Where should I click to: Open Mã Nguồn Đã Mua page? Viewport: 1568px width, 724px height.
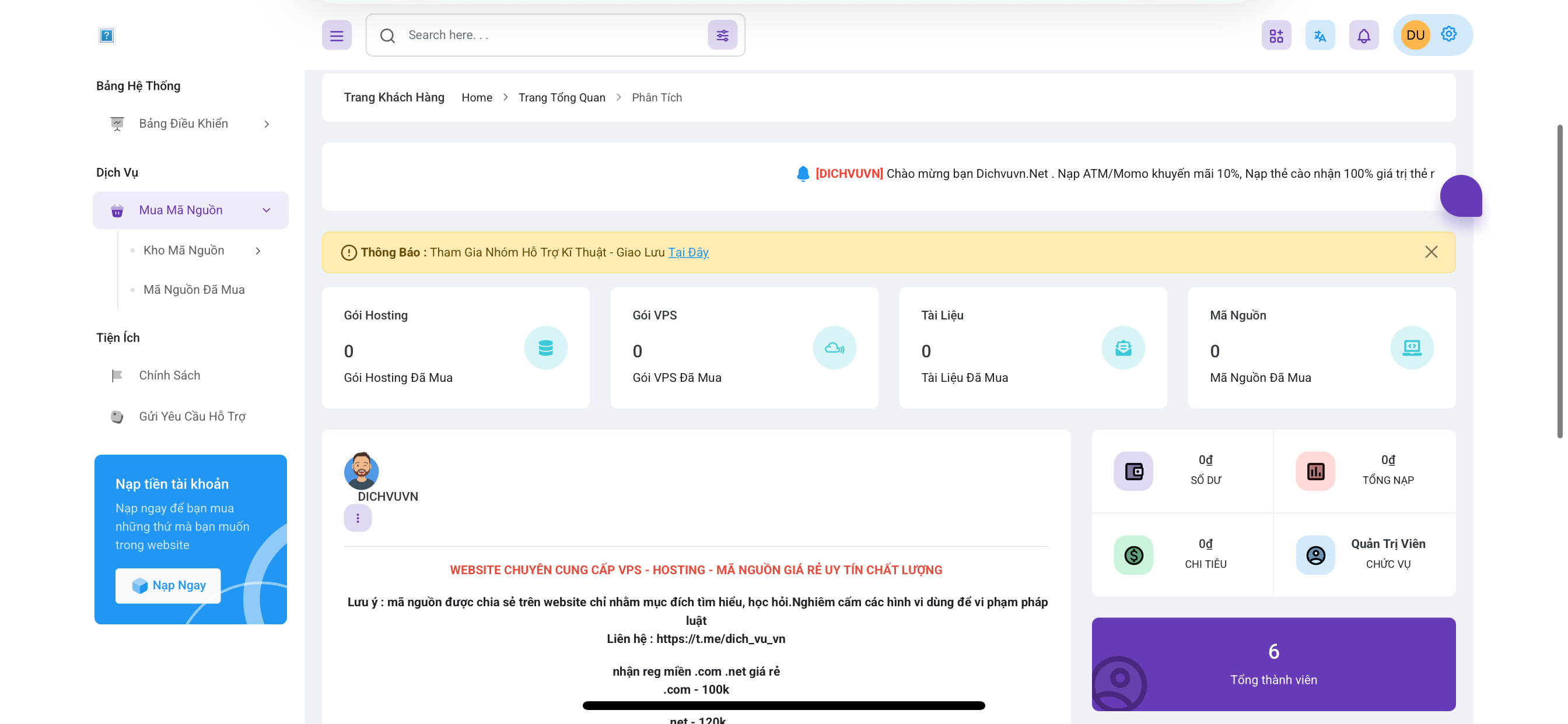tap(194, 290)
